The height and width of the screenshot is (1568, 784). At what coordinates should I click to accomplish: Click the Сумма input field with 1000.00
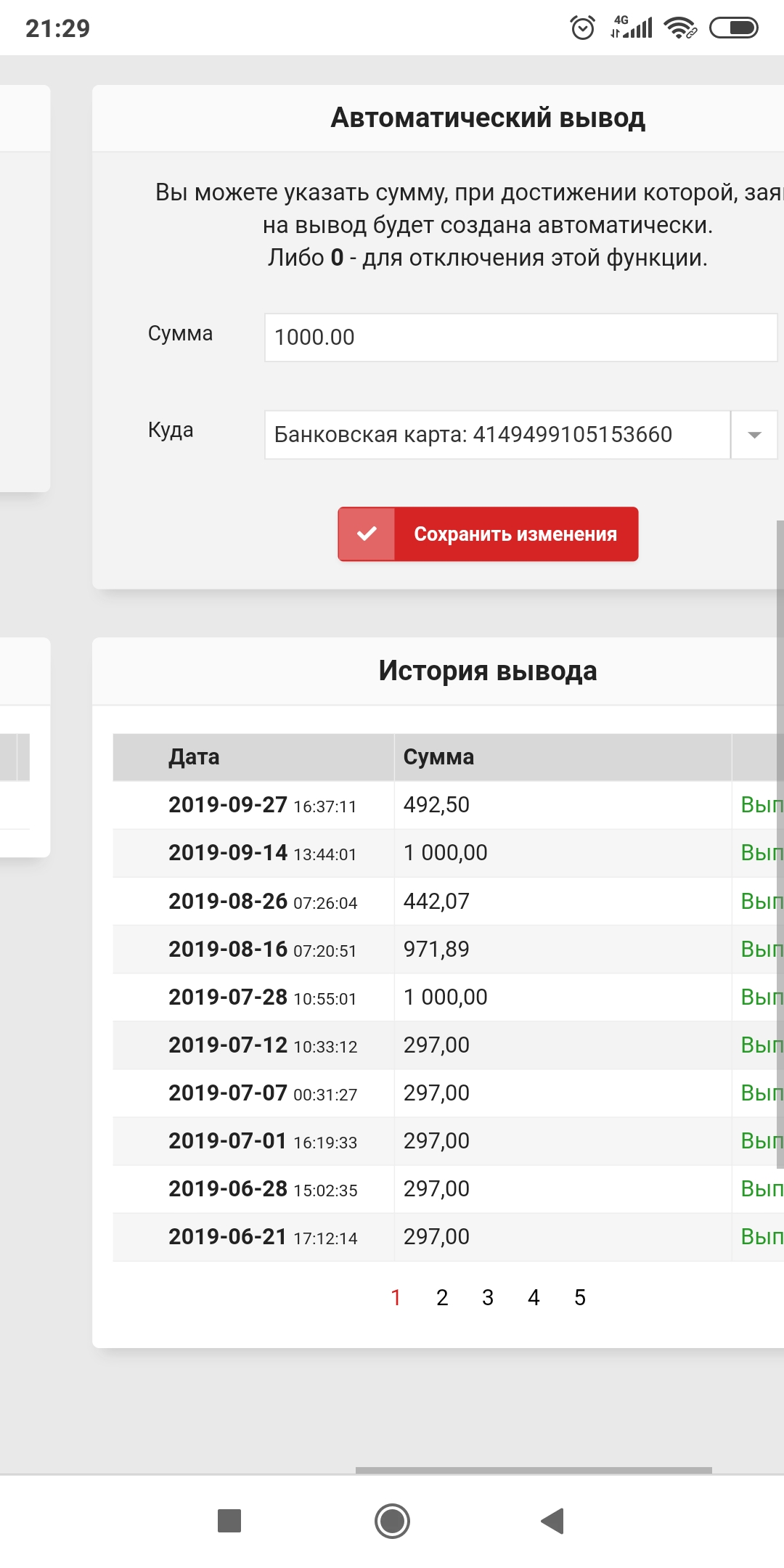pos(521,338)
